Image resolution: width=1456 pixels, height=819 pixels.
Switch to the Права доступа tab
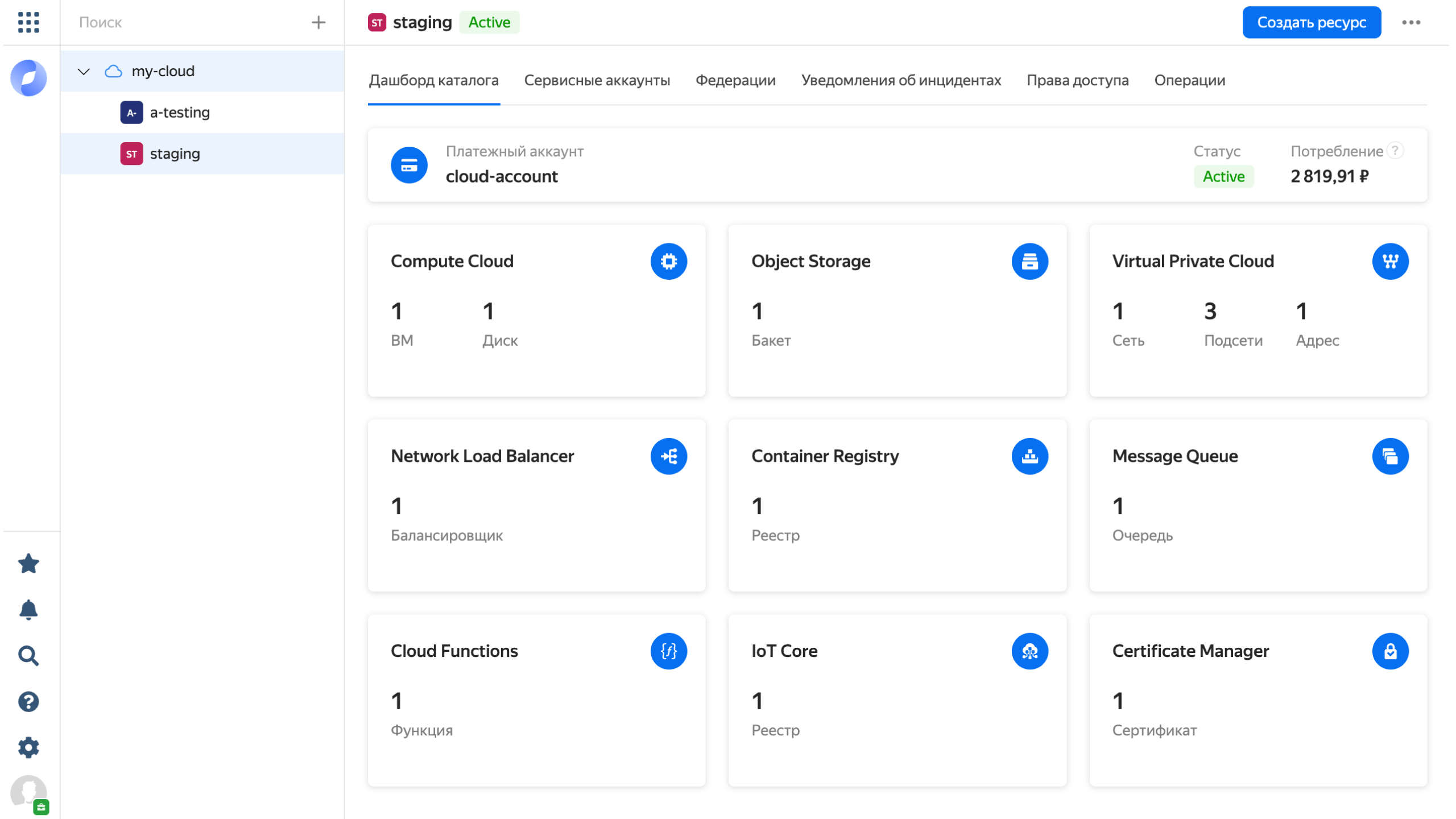pyautogui.click(x=1078, y=80)
